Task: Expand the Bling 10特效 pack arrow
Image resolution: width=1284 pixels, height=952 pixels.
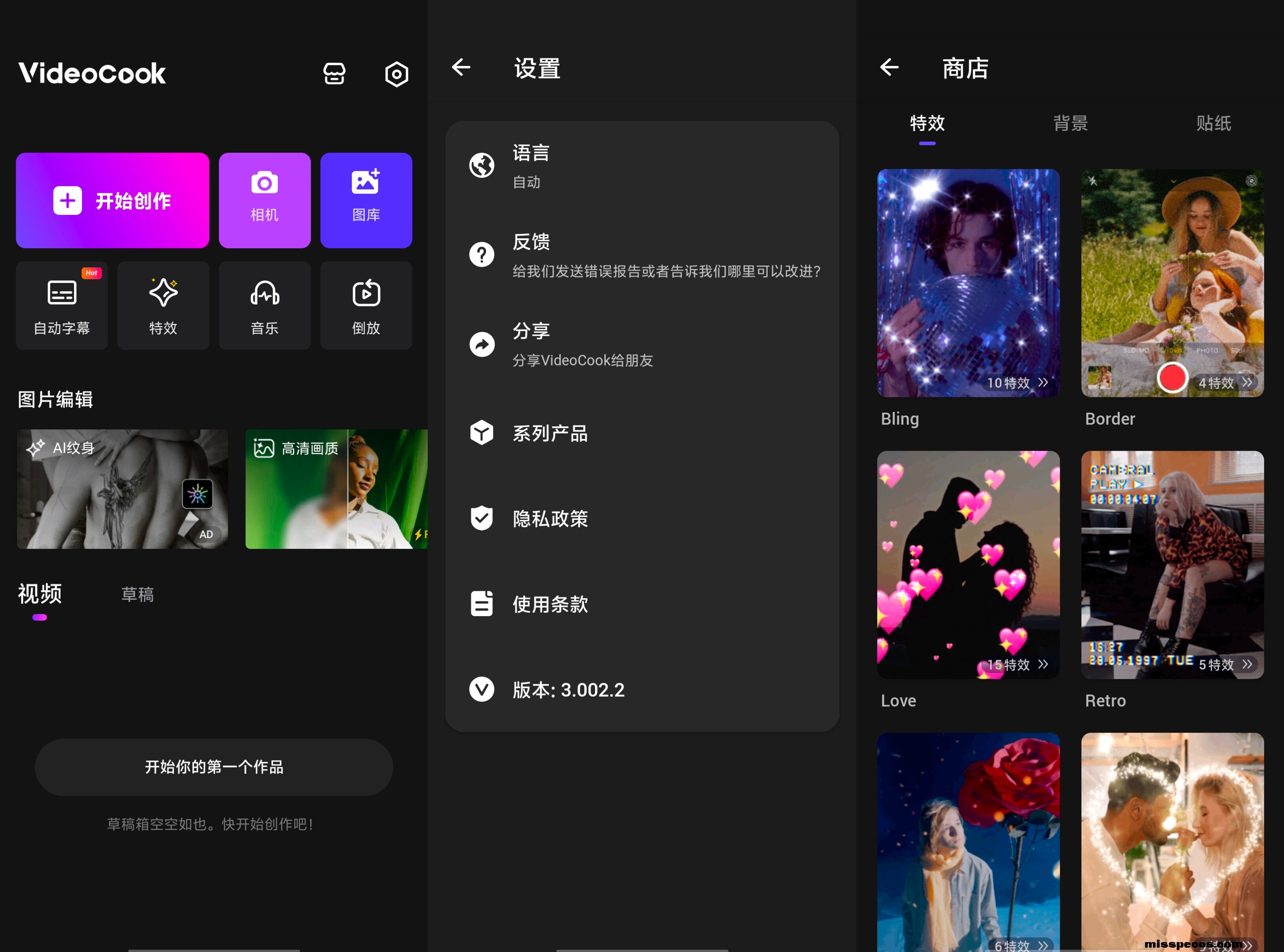Action: tap(1043, 383)
